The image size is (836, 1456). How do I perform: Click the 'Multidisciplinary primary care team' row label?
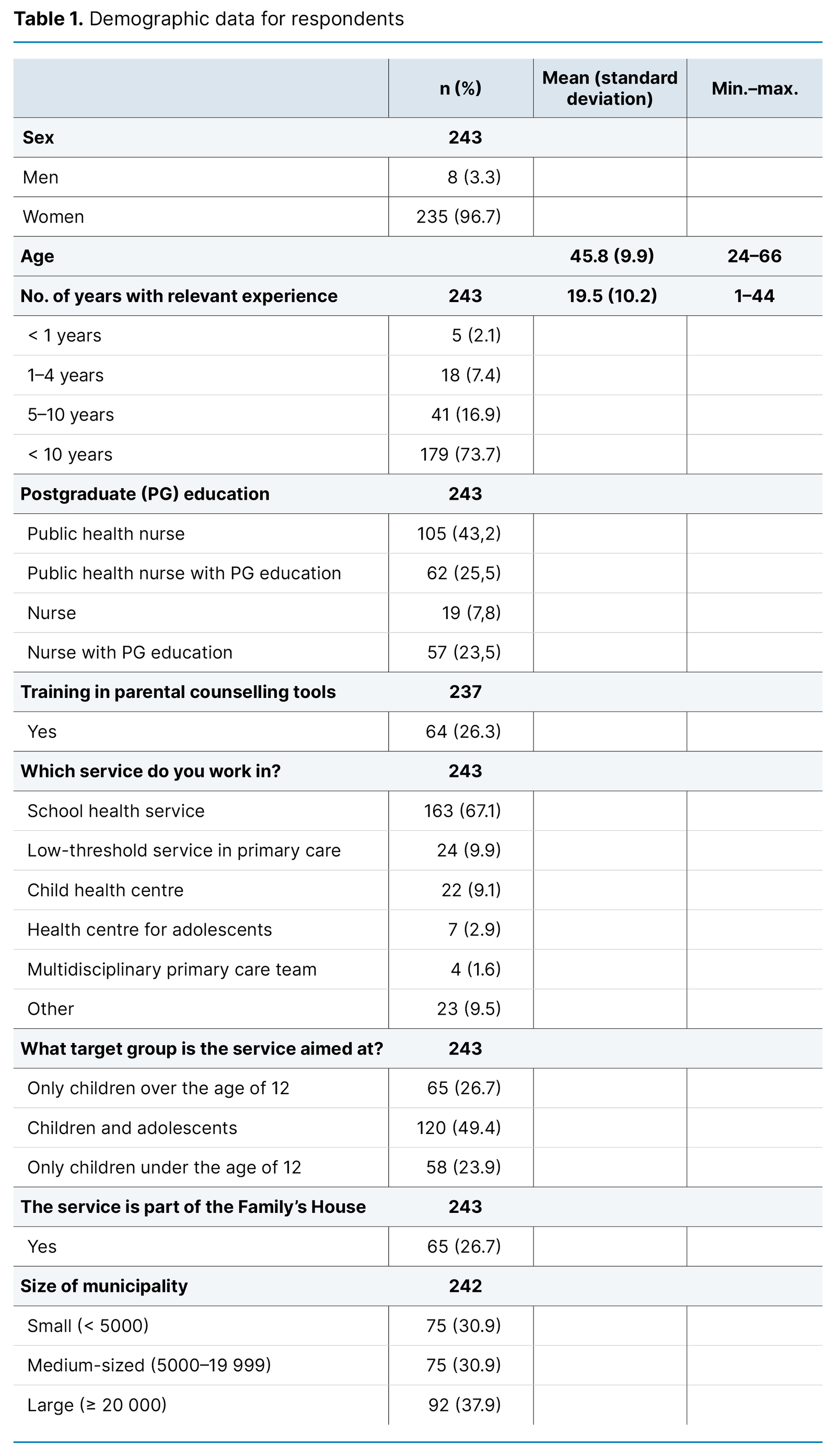tap(172, 969)
